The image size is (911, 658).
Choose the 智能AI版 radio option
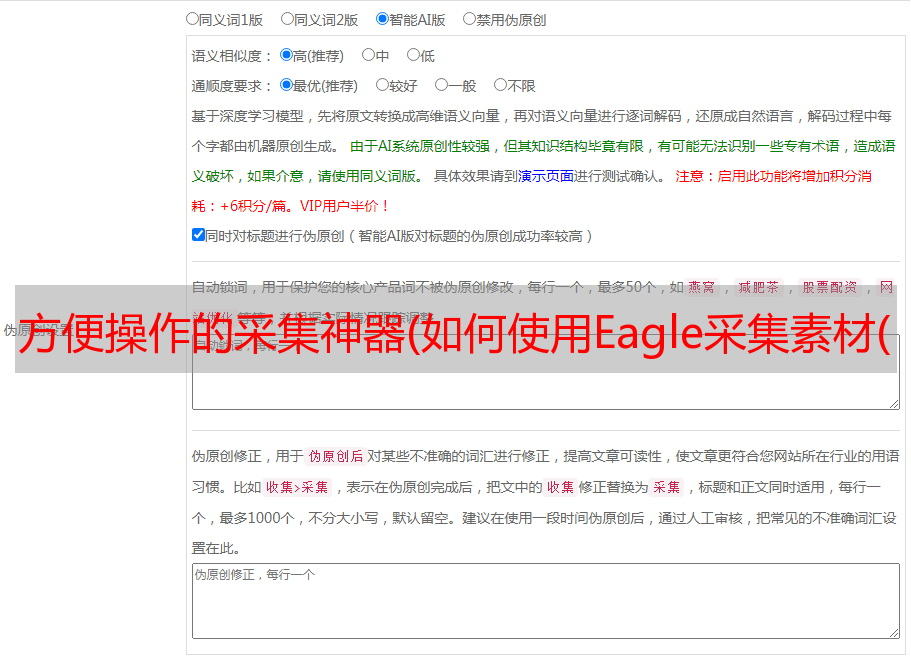pyautogui.click(x=382, y=19)
